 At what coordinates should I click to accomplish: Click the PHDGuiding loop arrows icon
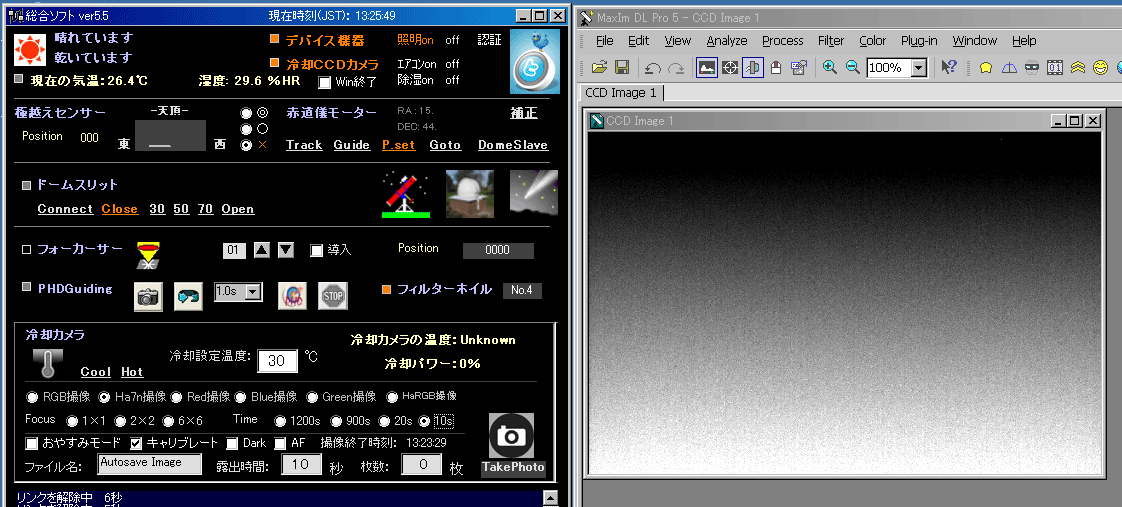point(188,296)
